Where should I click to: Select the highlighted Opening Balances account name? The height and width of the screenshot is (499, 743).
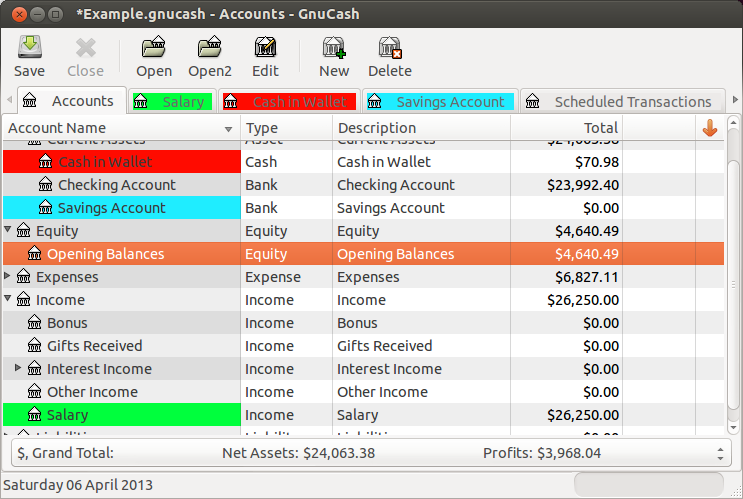(106, 254)
